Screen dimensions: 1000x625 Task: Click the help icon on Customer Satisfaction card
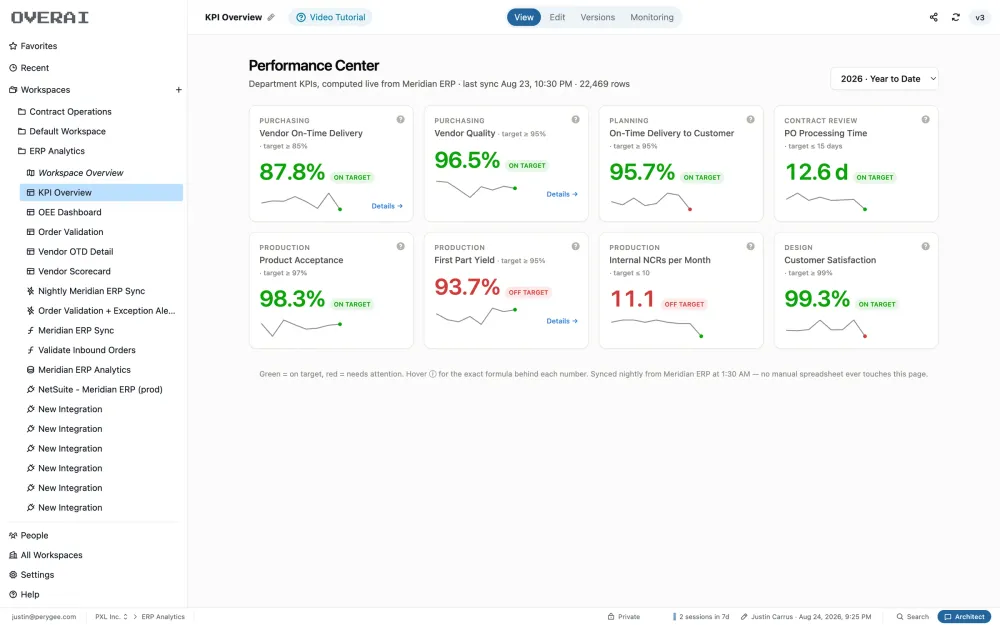coord(925,246)
